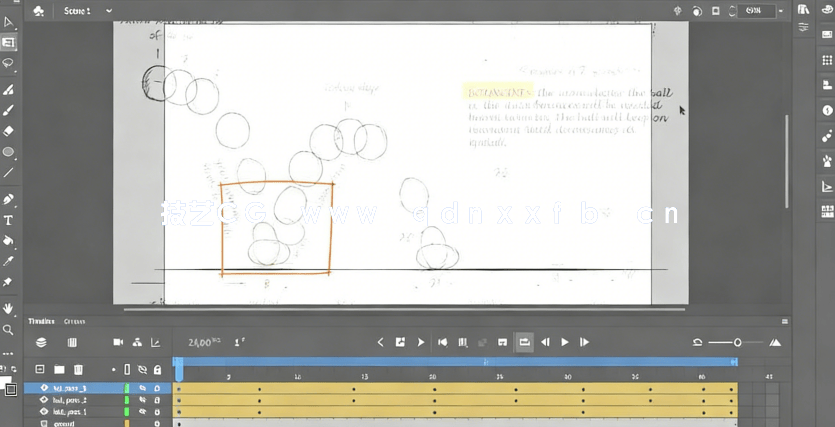
Task: Jump to the first frame button
Action: (x=443, y=342)
